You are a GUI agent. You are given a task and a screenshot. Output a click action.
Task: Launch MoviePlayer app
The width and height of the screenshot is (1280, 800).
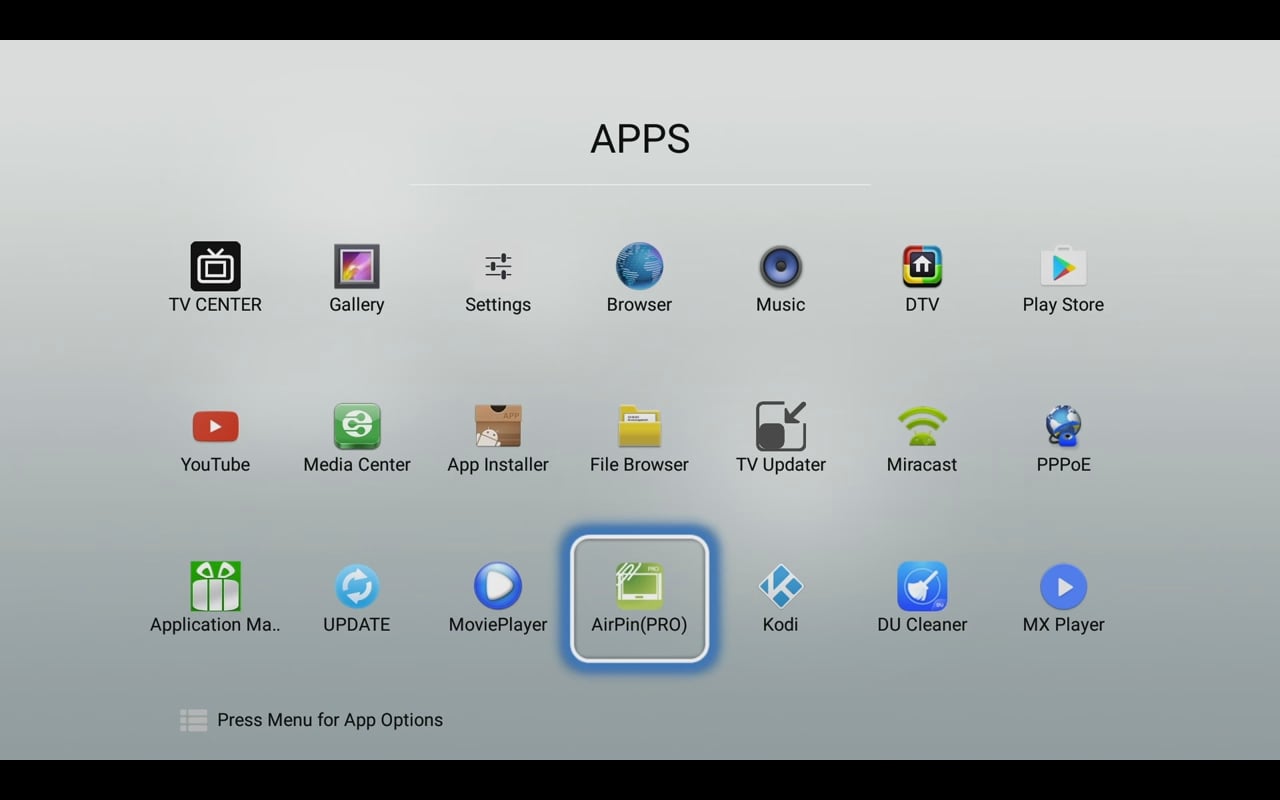(x=498, y=587)
